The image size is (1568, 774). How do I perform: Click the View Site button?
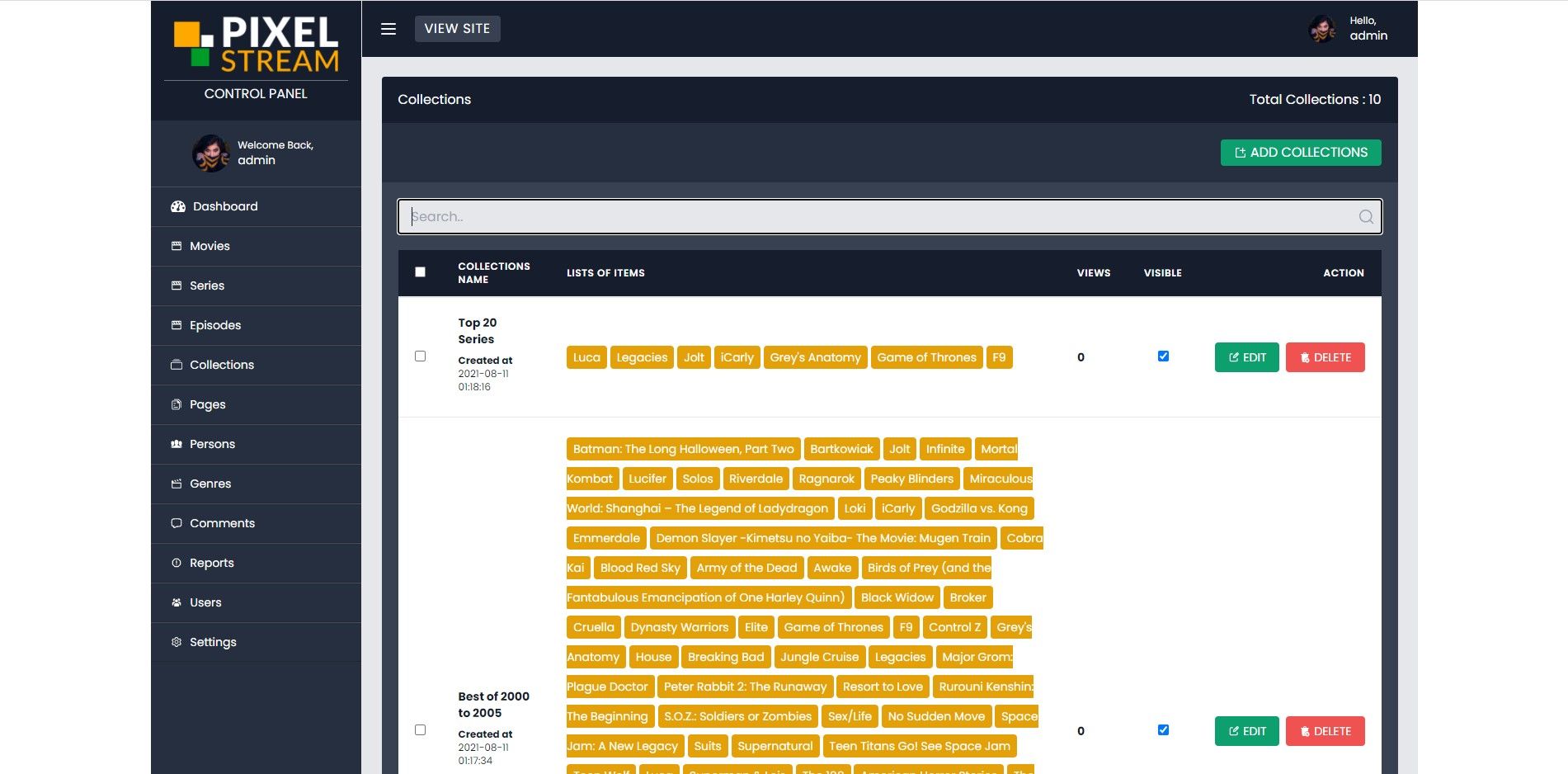[457, 29]
